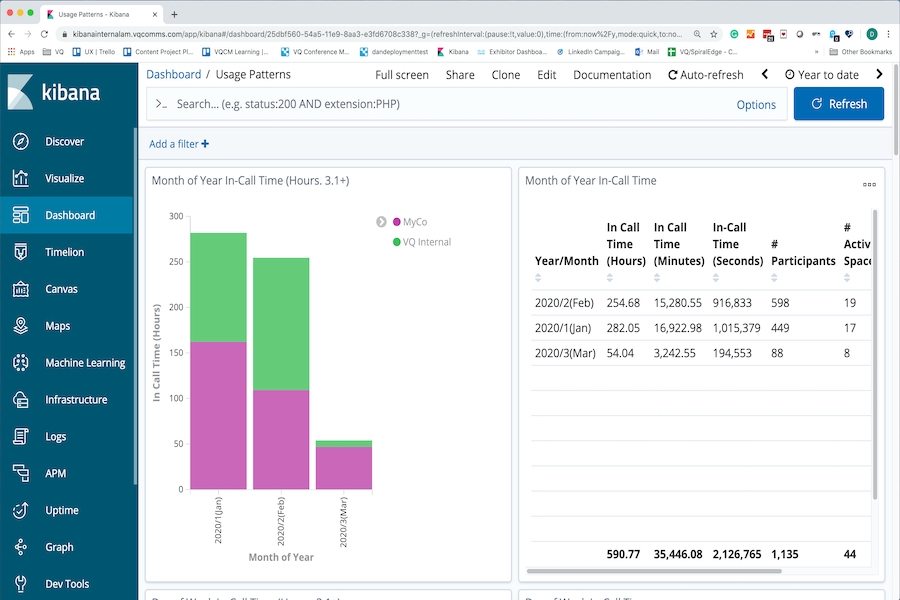Screen dimensions: 900x600
Task: Open panel options three-dot menu
Action: click(x=869, y=184)
